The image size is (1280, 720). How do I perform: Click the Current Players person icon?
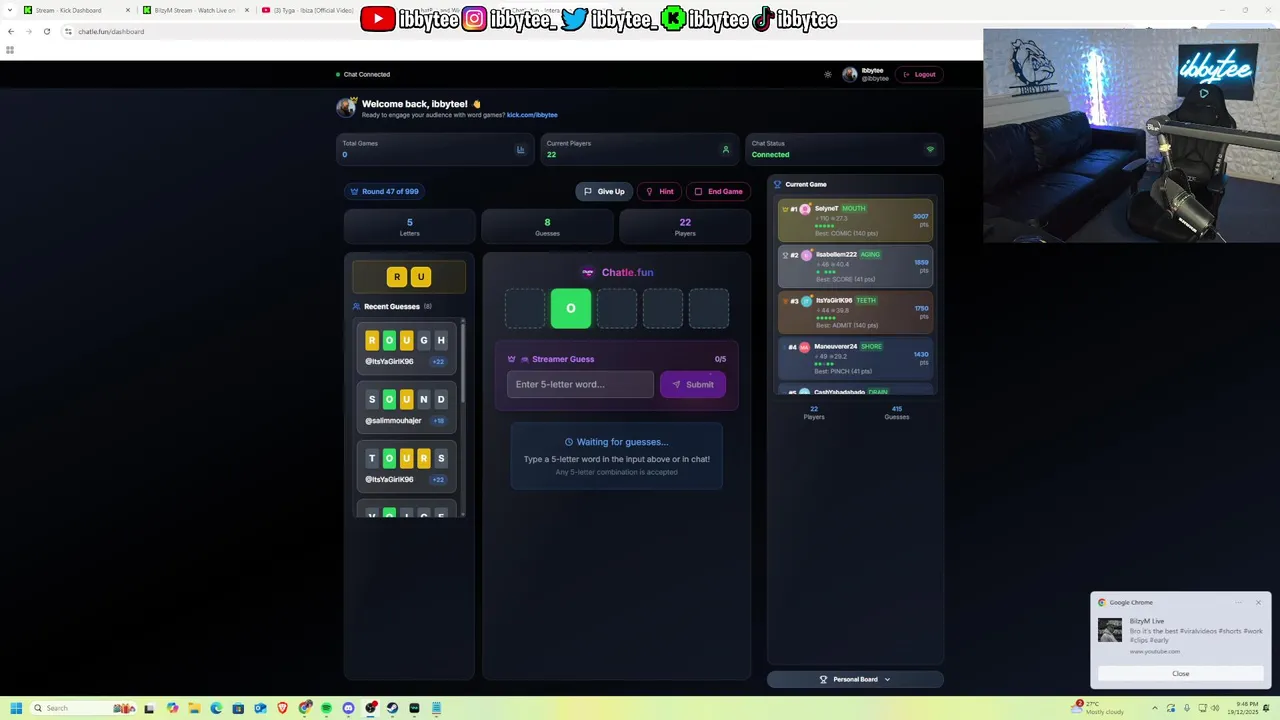pos(726,150)
